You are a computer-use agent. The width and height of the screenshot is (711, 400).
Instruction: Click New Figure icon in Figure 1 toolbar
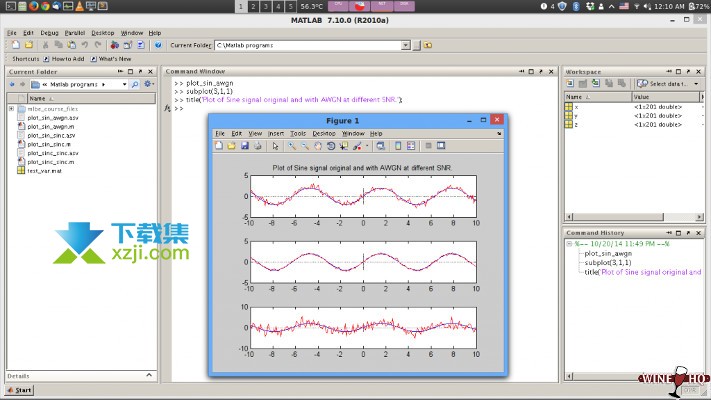[x=219, y=146]
